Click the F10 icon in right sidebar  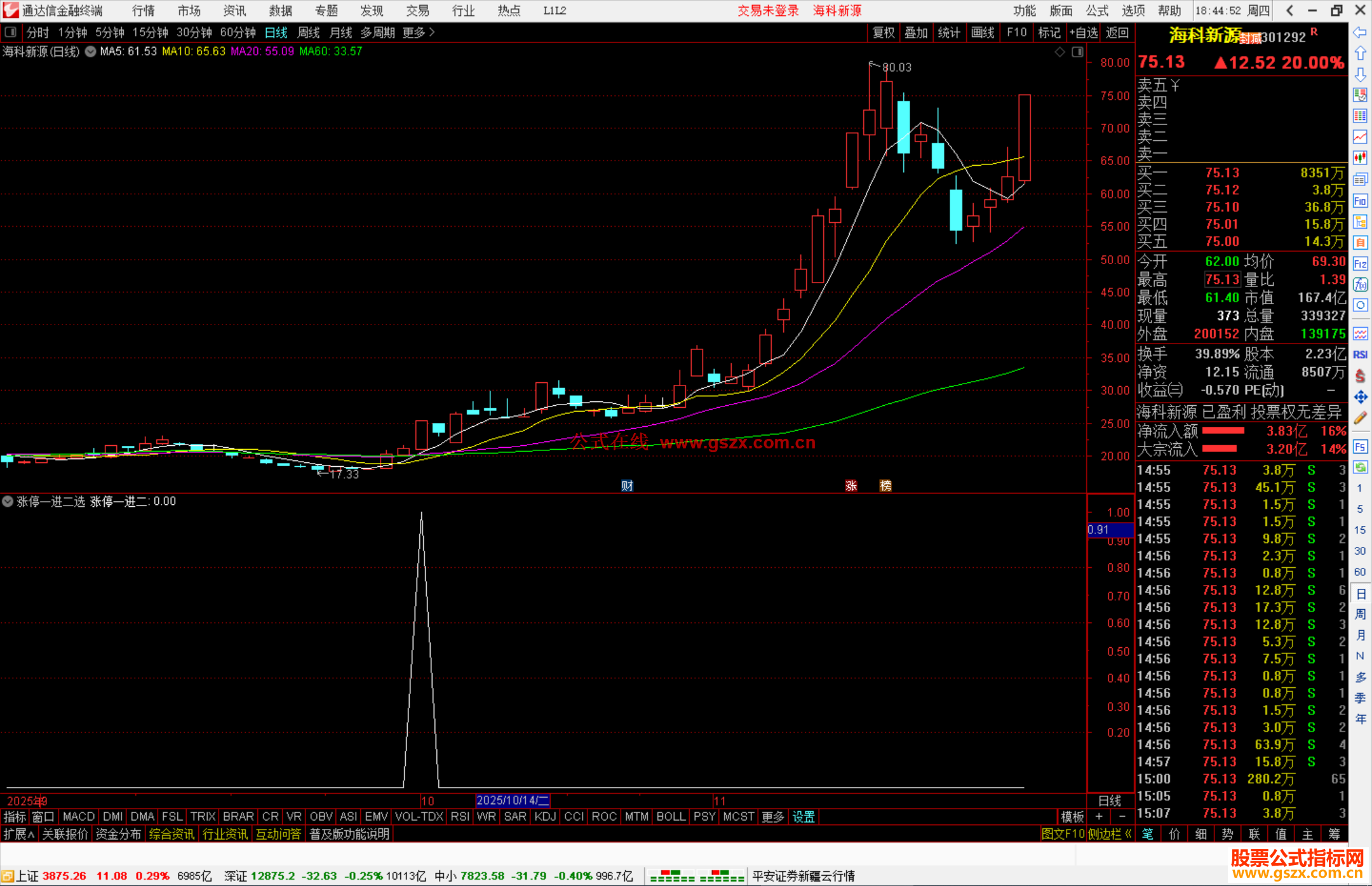click(1360, 201)
